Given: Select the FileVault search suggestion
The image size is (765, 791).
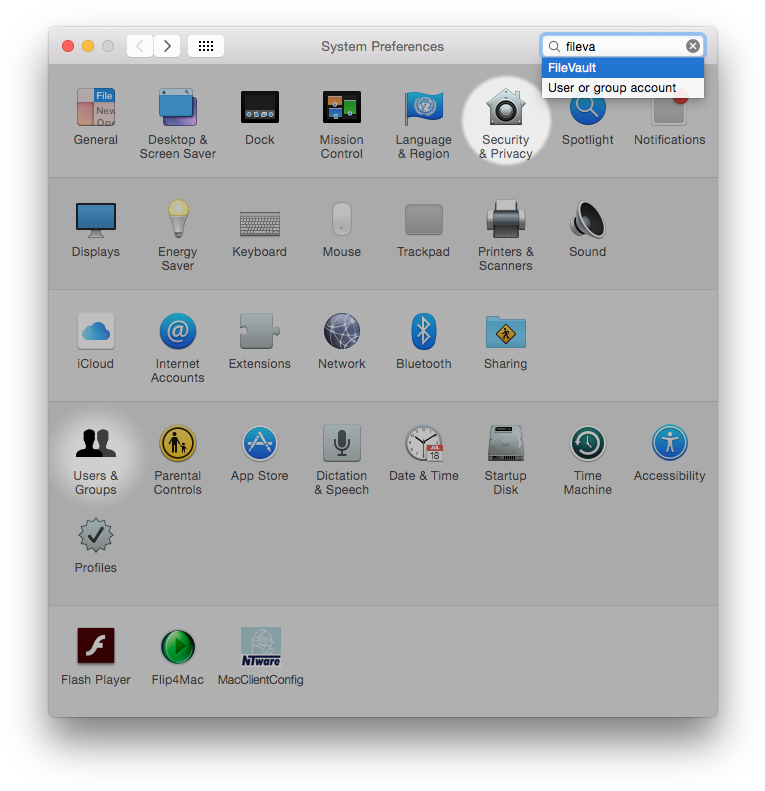Looking at the screenshot, I should point(623,68).
